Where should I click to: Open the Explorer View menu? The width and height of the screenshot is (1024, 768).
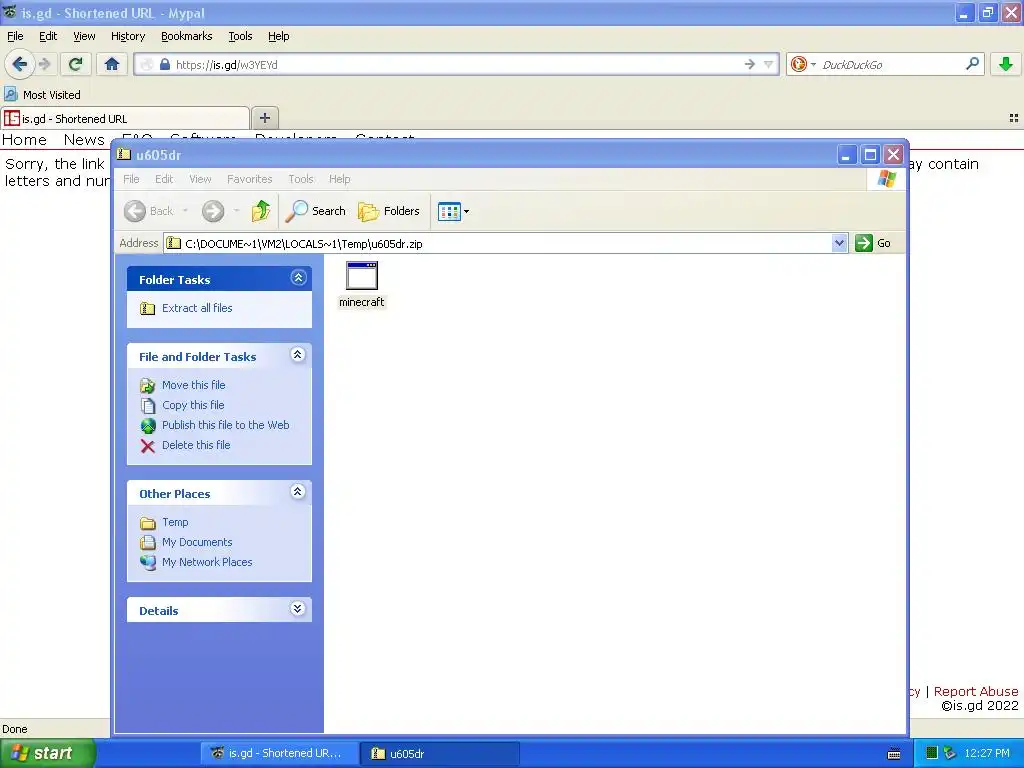[200, 179]
